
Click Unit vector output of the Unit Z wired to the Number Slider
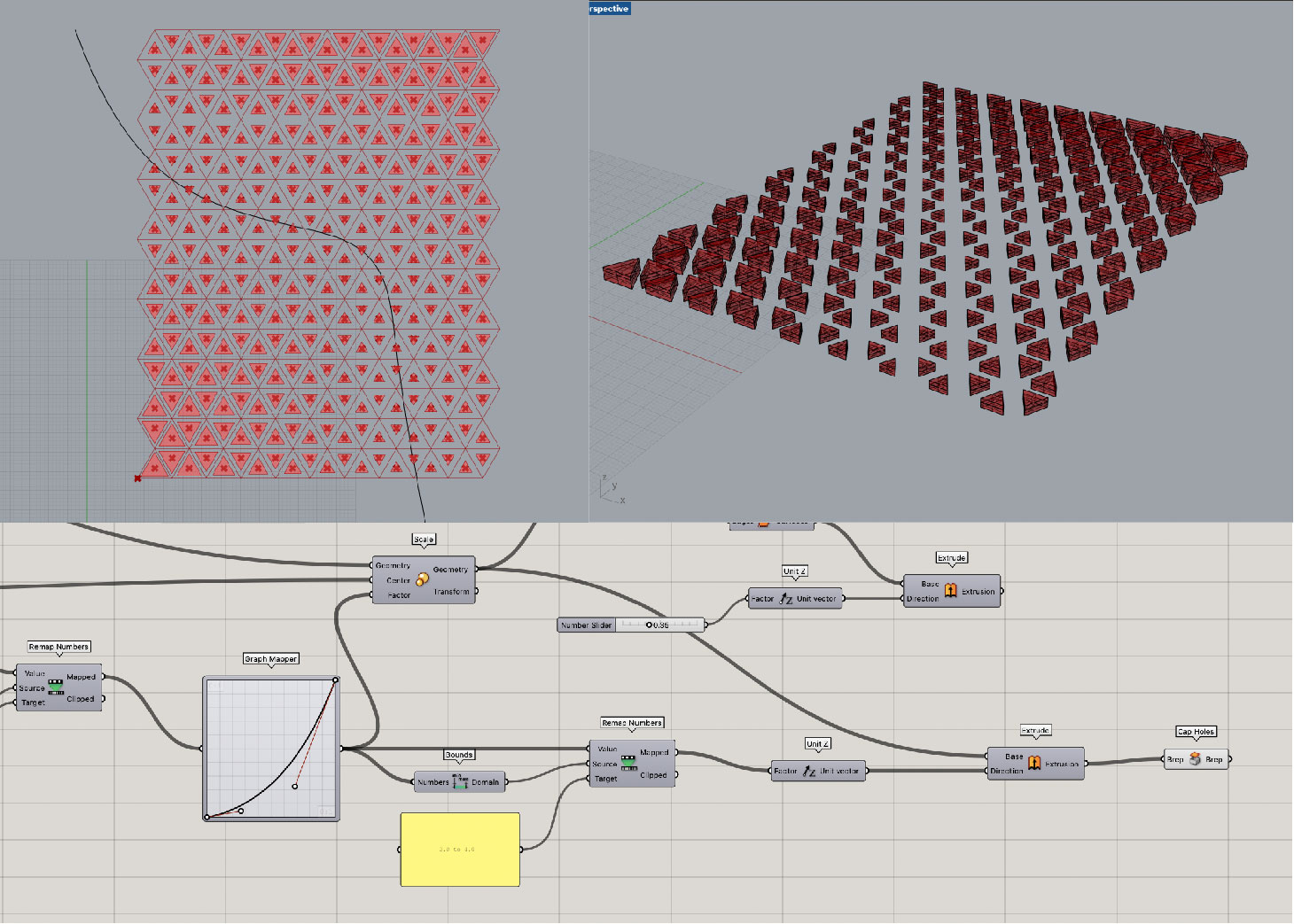[816, 599]
